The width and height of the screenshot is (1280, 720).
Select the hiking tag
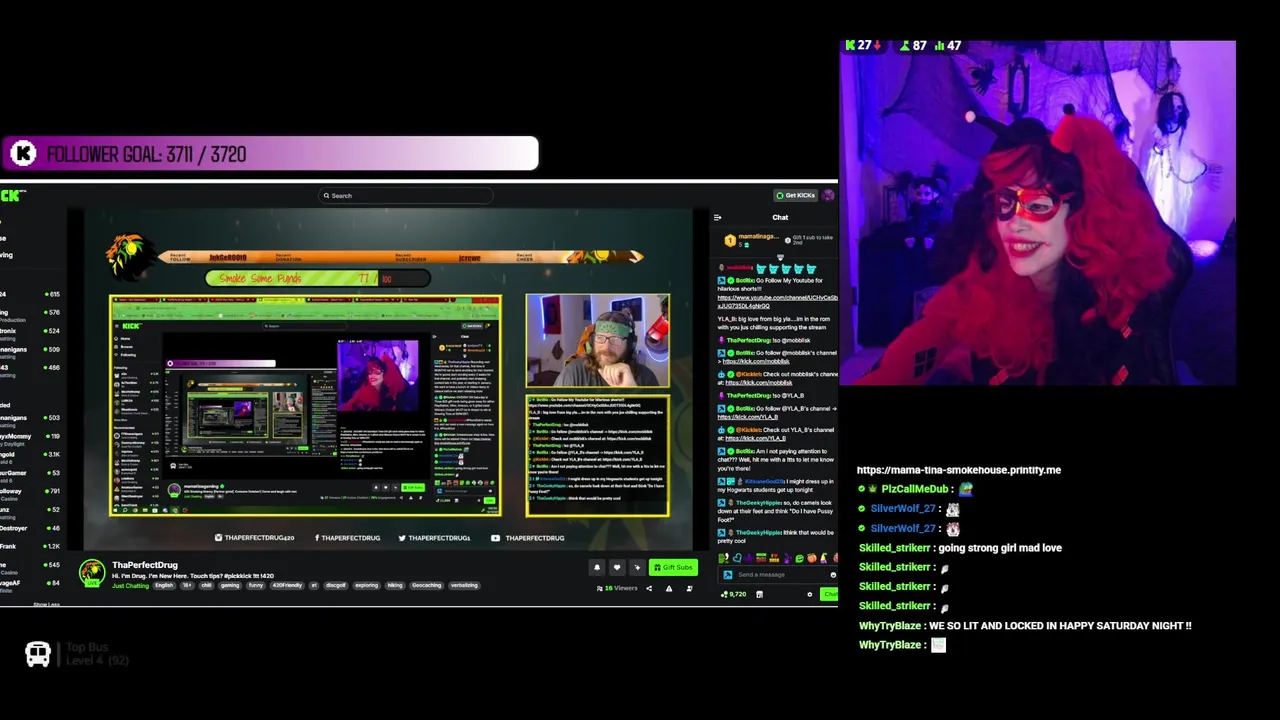[395, 586]
